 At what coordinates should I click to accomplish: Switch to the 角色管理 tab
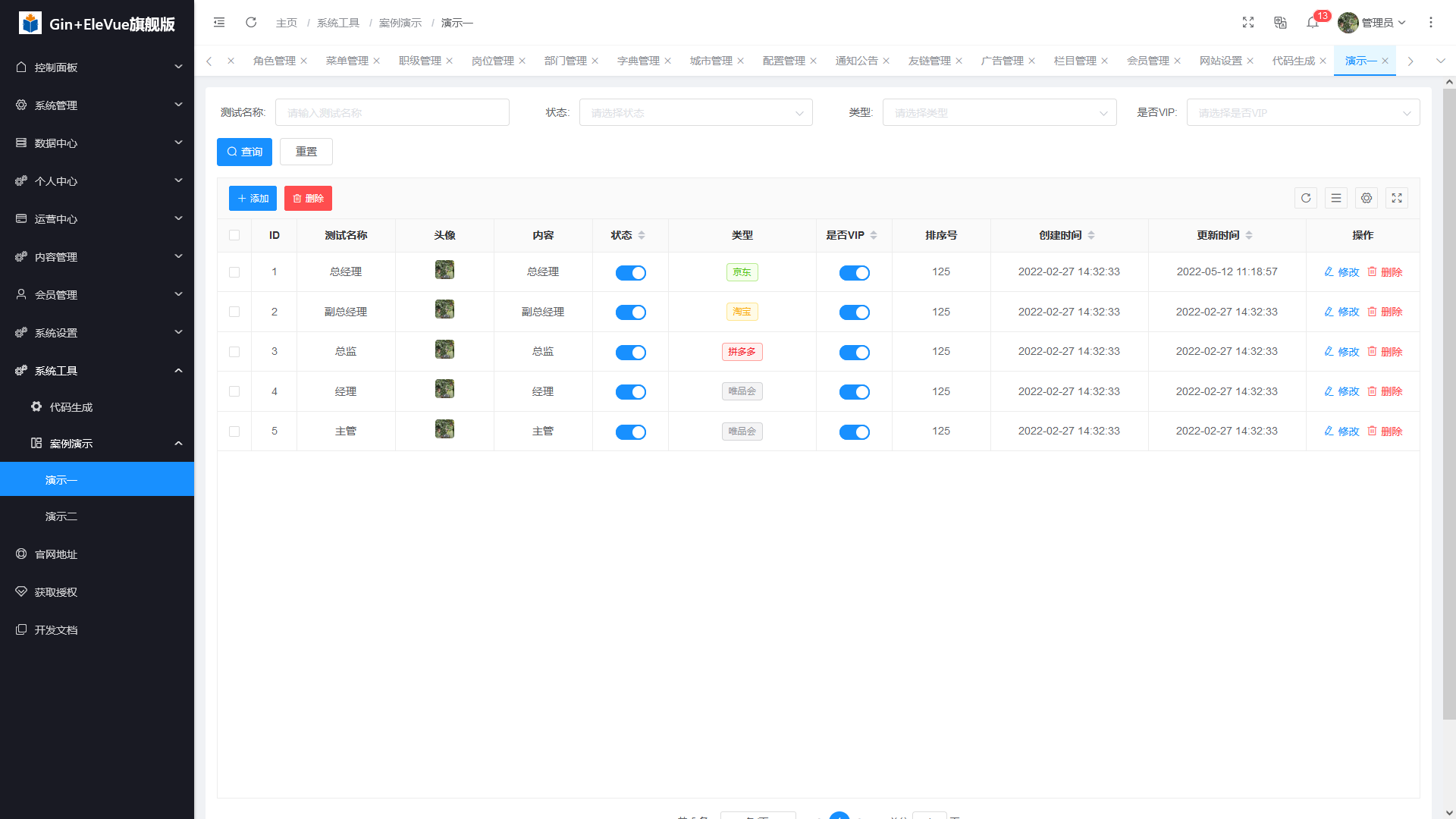click(275, 61)
